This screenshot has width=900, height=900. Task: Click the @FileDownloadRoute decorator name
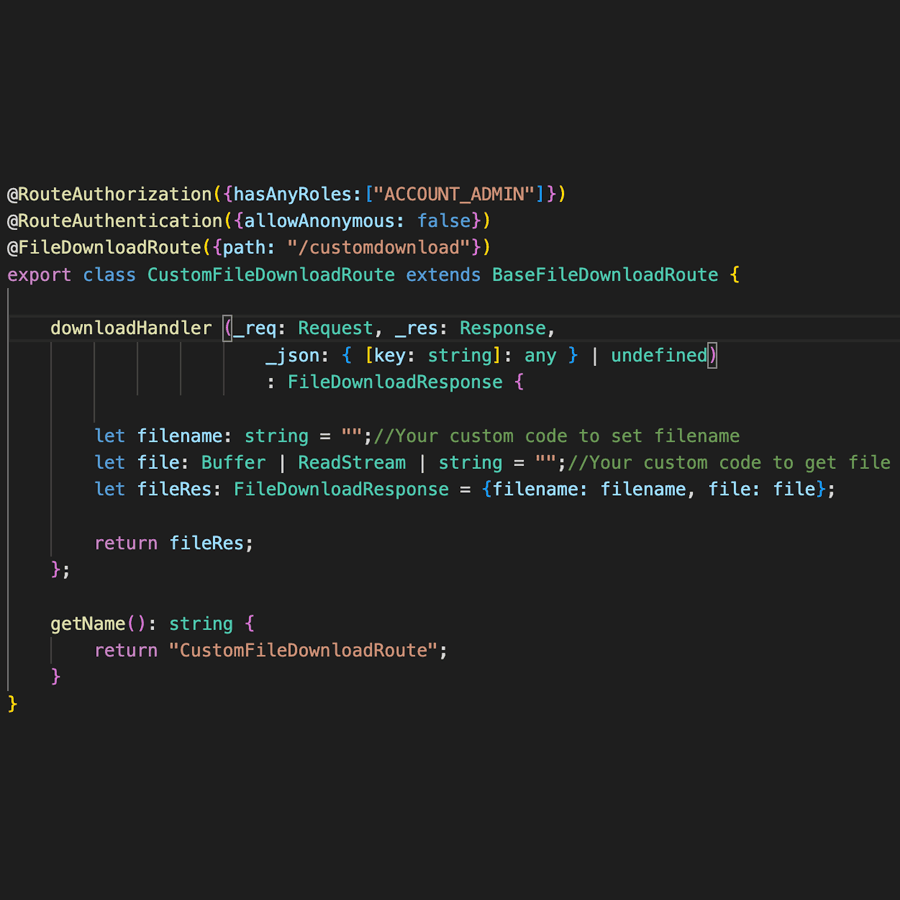(104, 247)
